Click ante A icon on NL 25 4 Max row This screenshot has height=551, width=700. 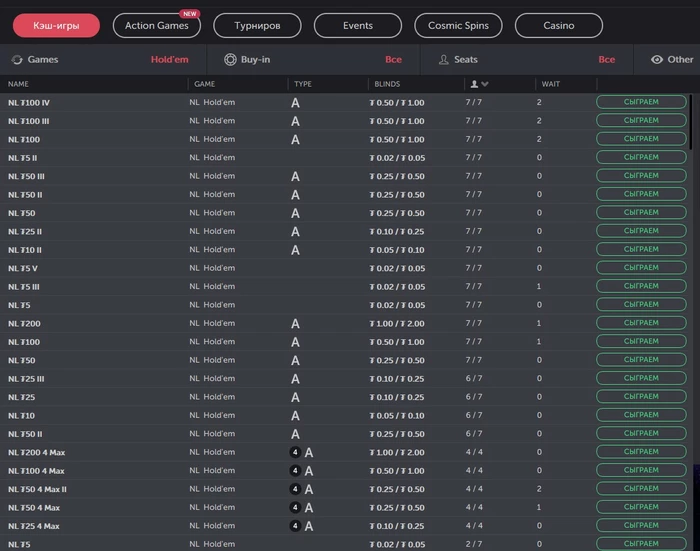308,526
